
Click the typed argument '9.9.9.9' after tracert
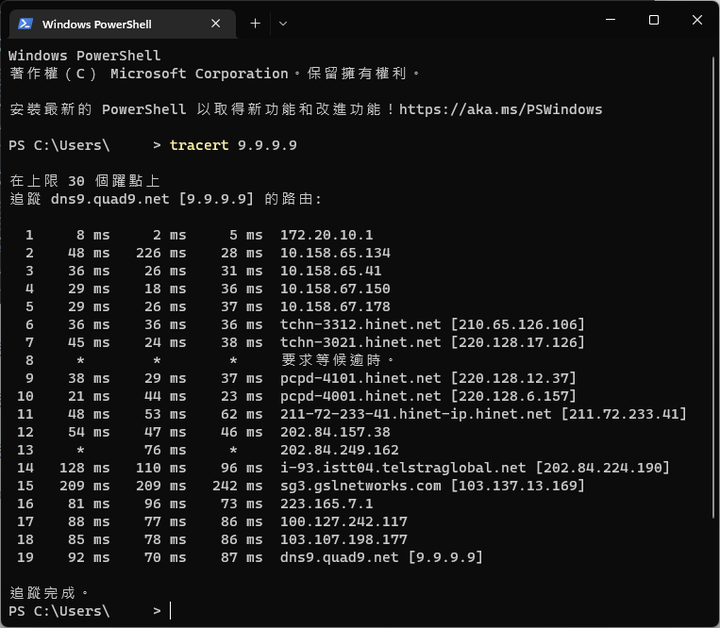[x=267, y=145]
